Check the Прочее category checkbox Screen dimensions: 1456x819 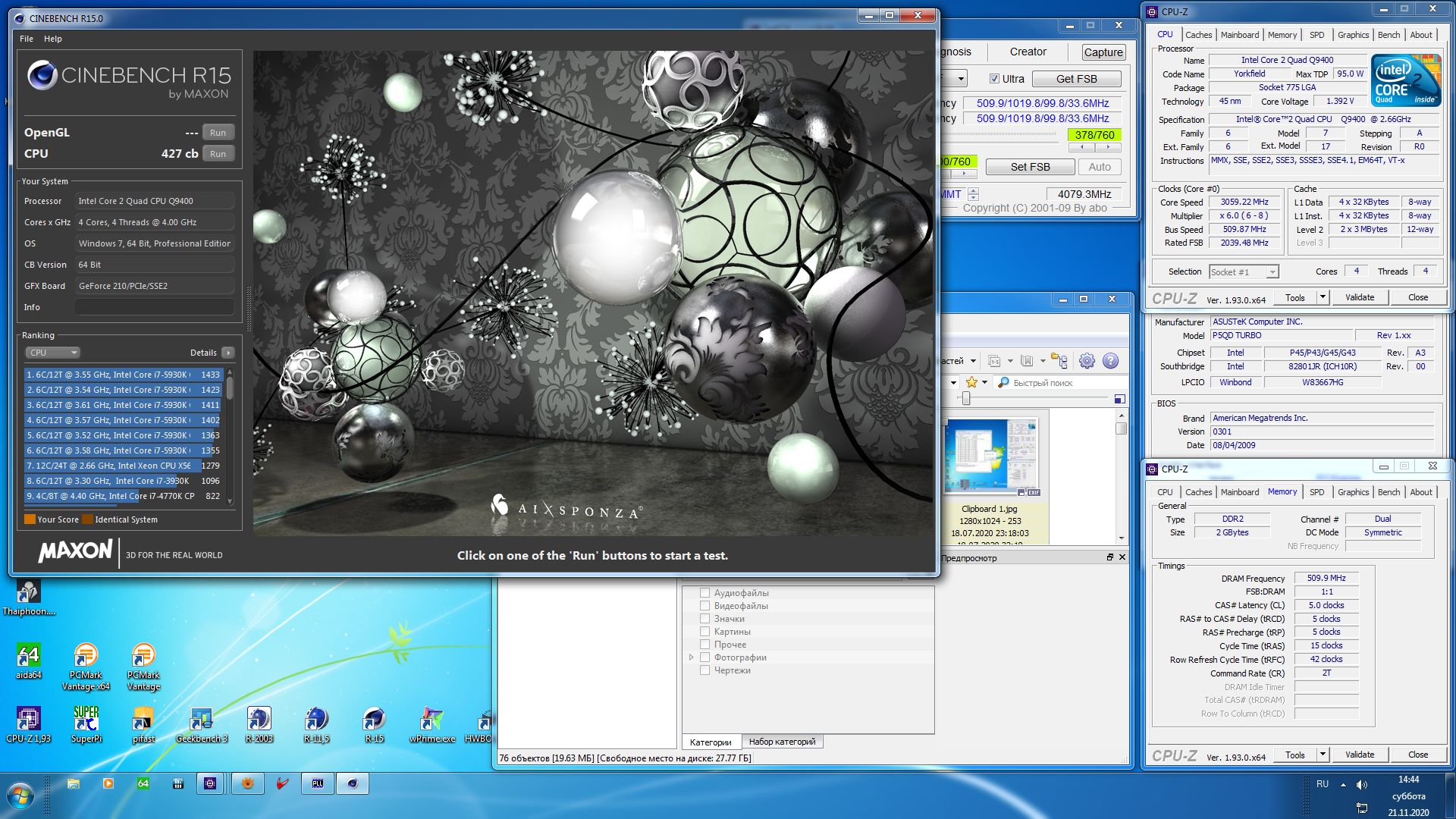(704, 645)
